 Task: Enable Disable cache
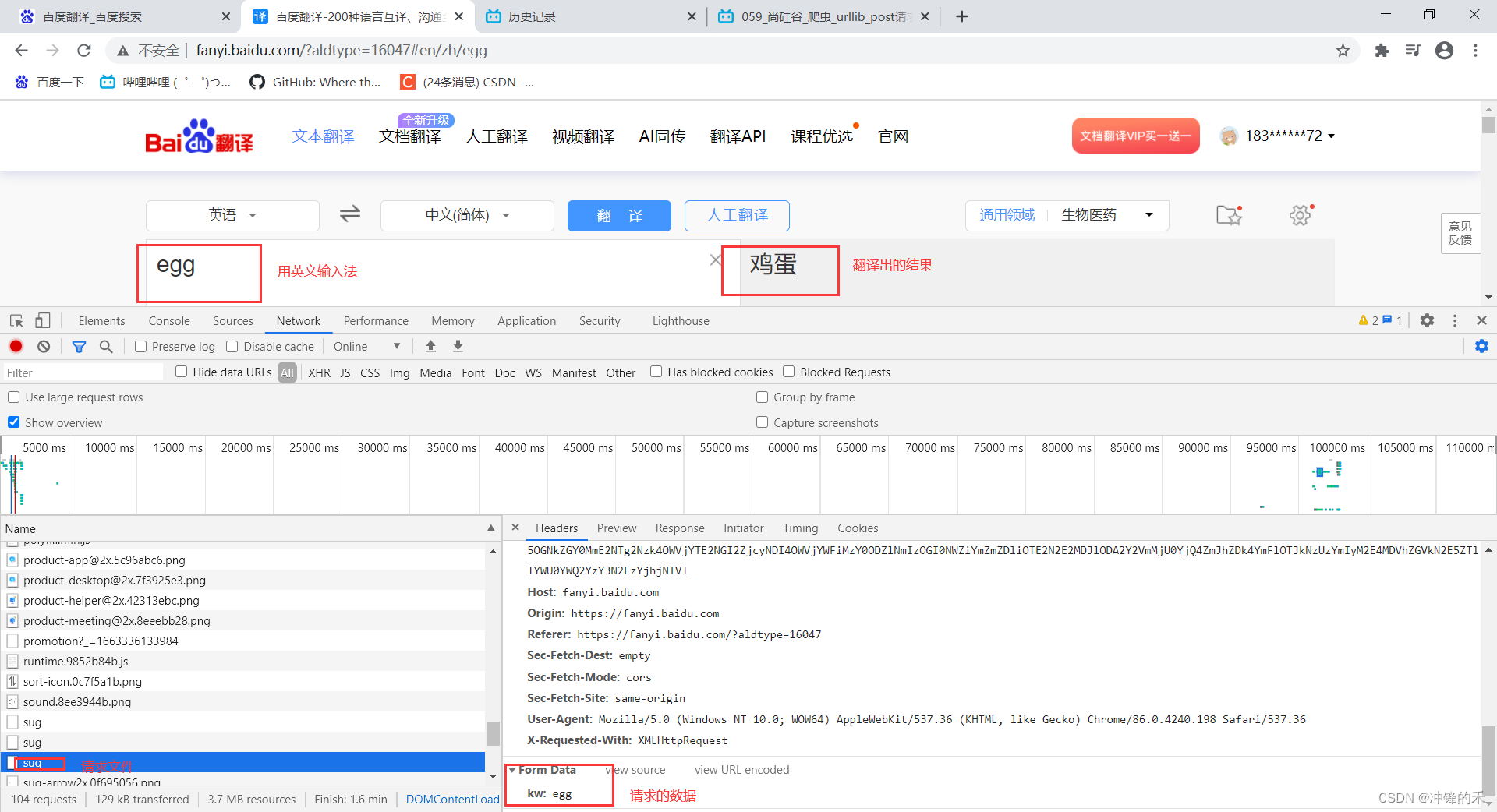[232, 346]
